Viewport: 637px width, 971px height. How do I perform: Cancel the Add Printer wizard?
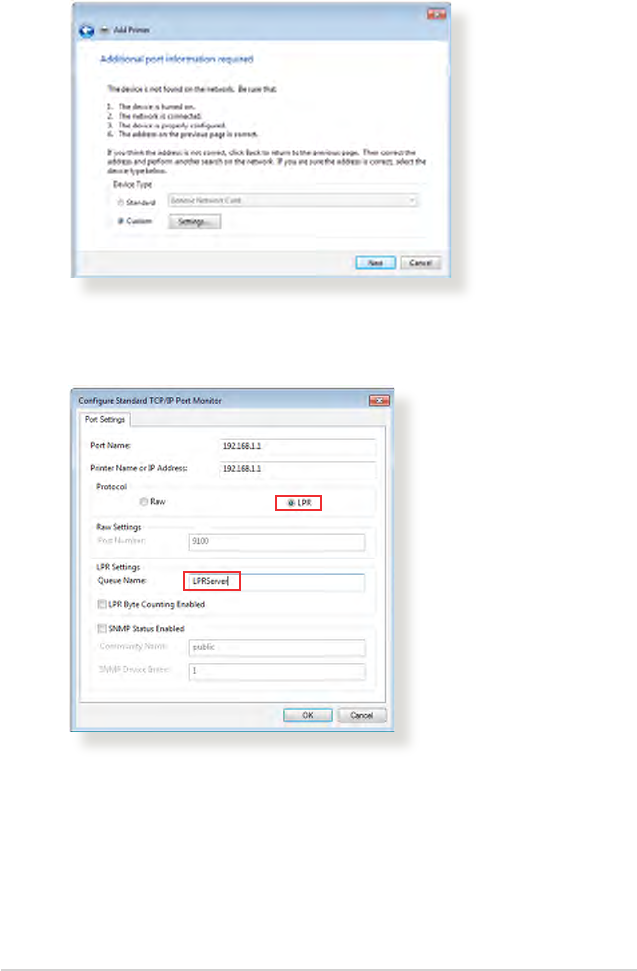pyautogui.click(x=420, y=263)
